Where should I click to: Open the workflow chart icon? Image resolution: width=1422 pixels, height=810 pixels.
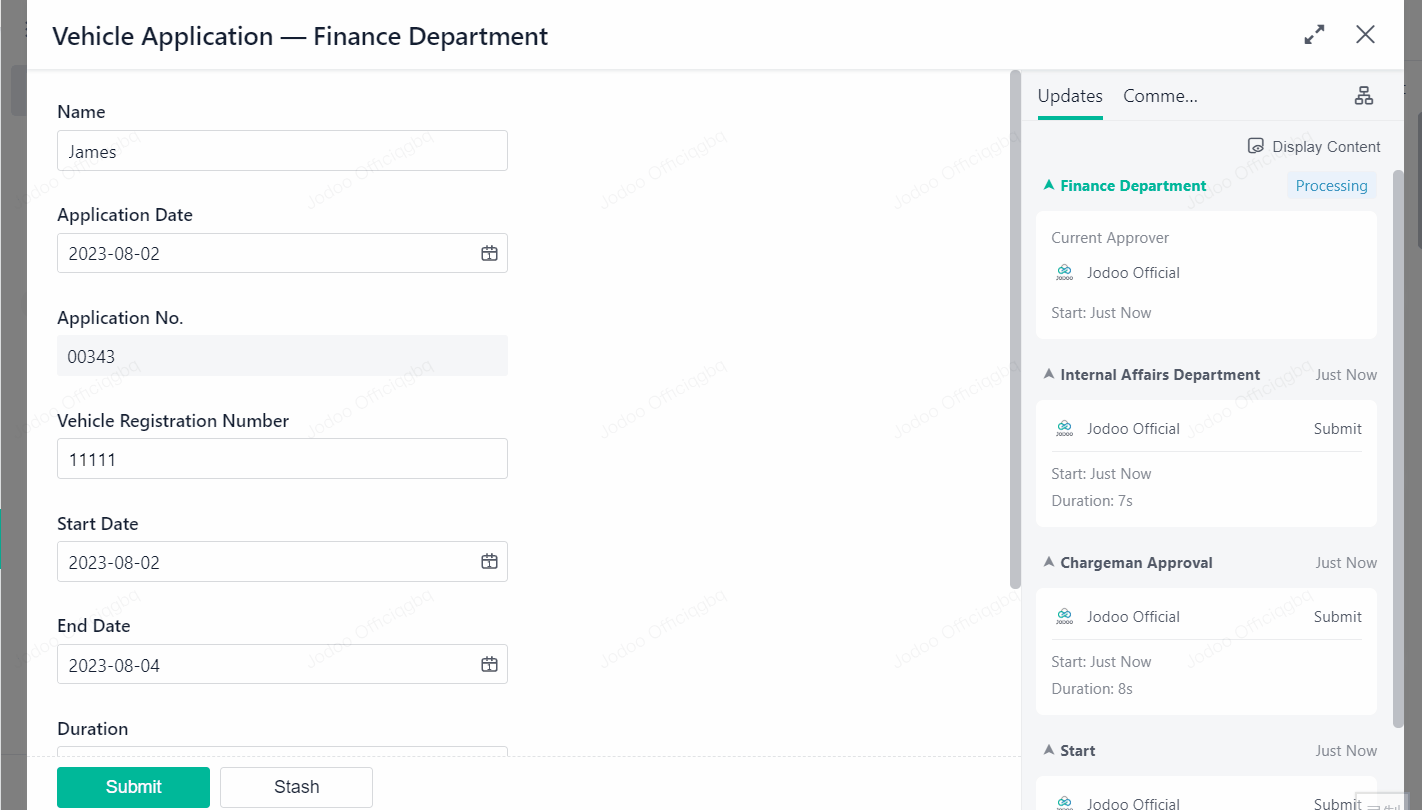coord(1363,96)
